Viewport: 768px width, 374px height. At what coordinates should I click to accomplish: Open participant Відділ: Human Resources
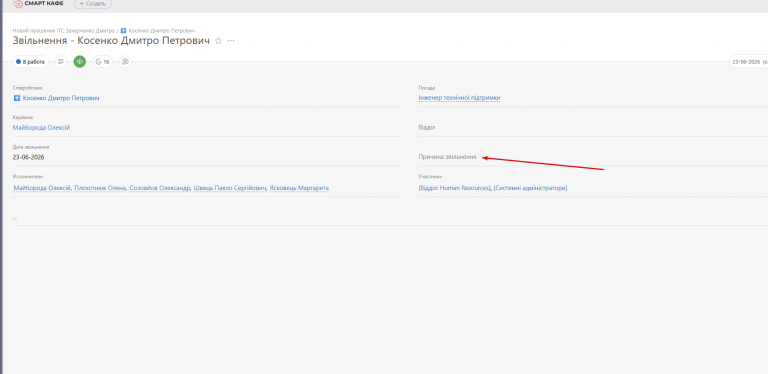click(455, 188)
